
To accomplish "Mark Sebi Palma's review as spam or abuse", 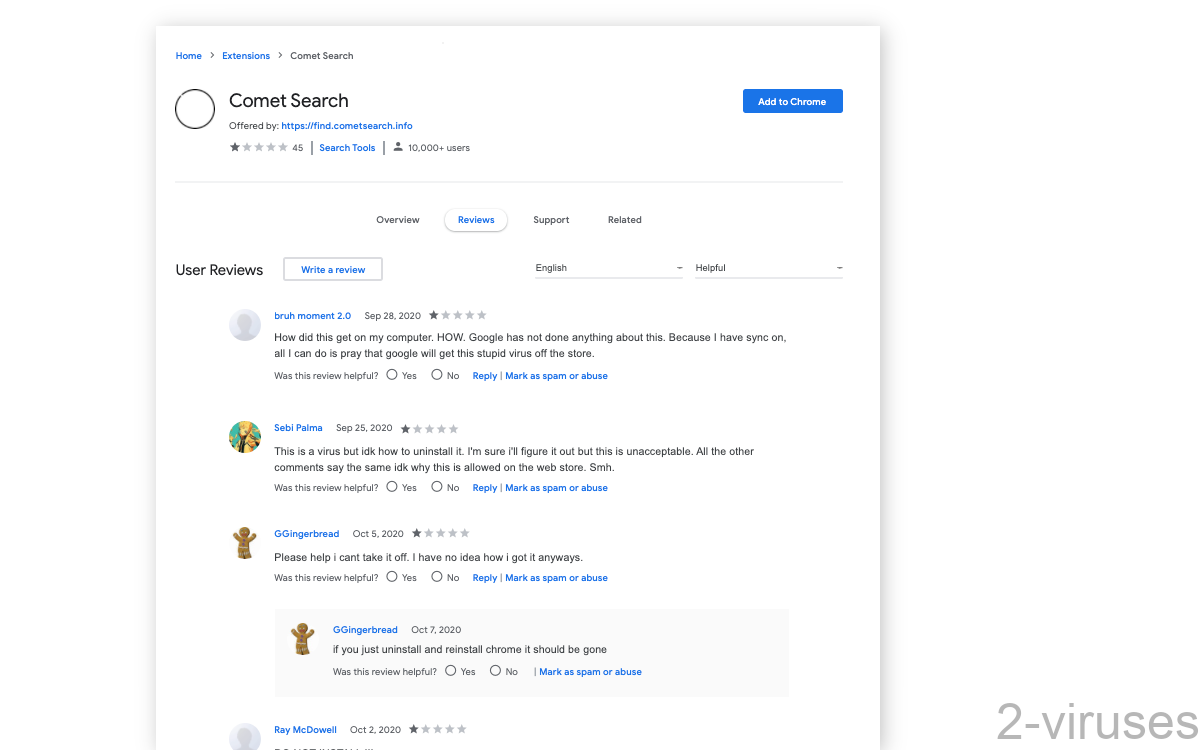I will point(556,487).
